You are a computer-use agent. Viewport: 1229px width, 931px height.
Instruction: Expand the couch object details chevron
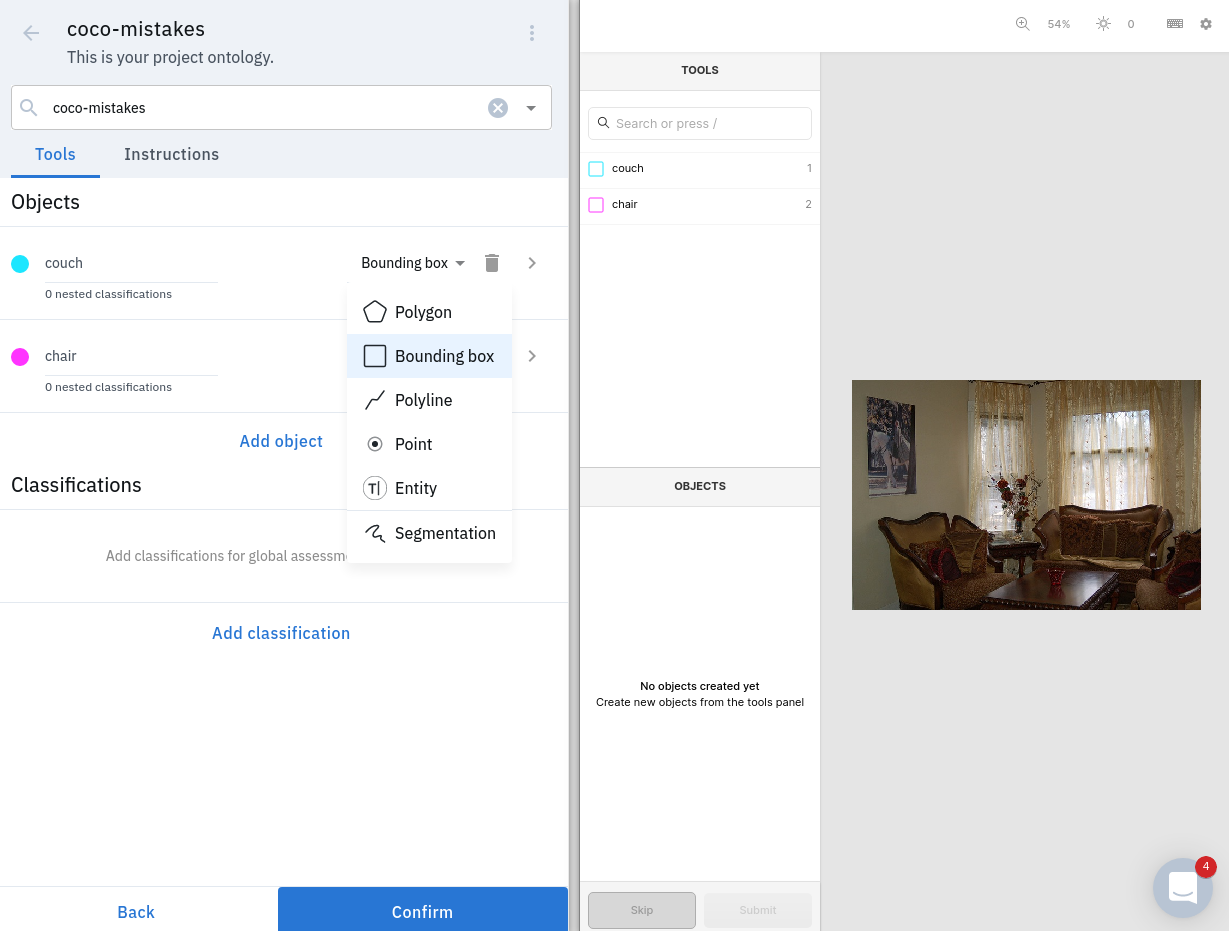click(x=532, y=263)
